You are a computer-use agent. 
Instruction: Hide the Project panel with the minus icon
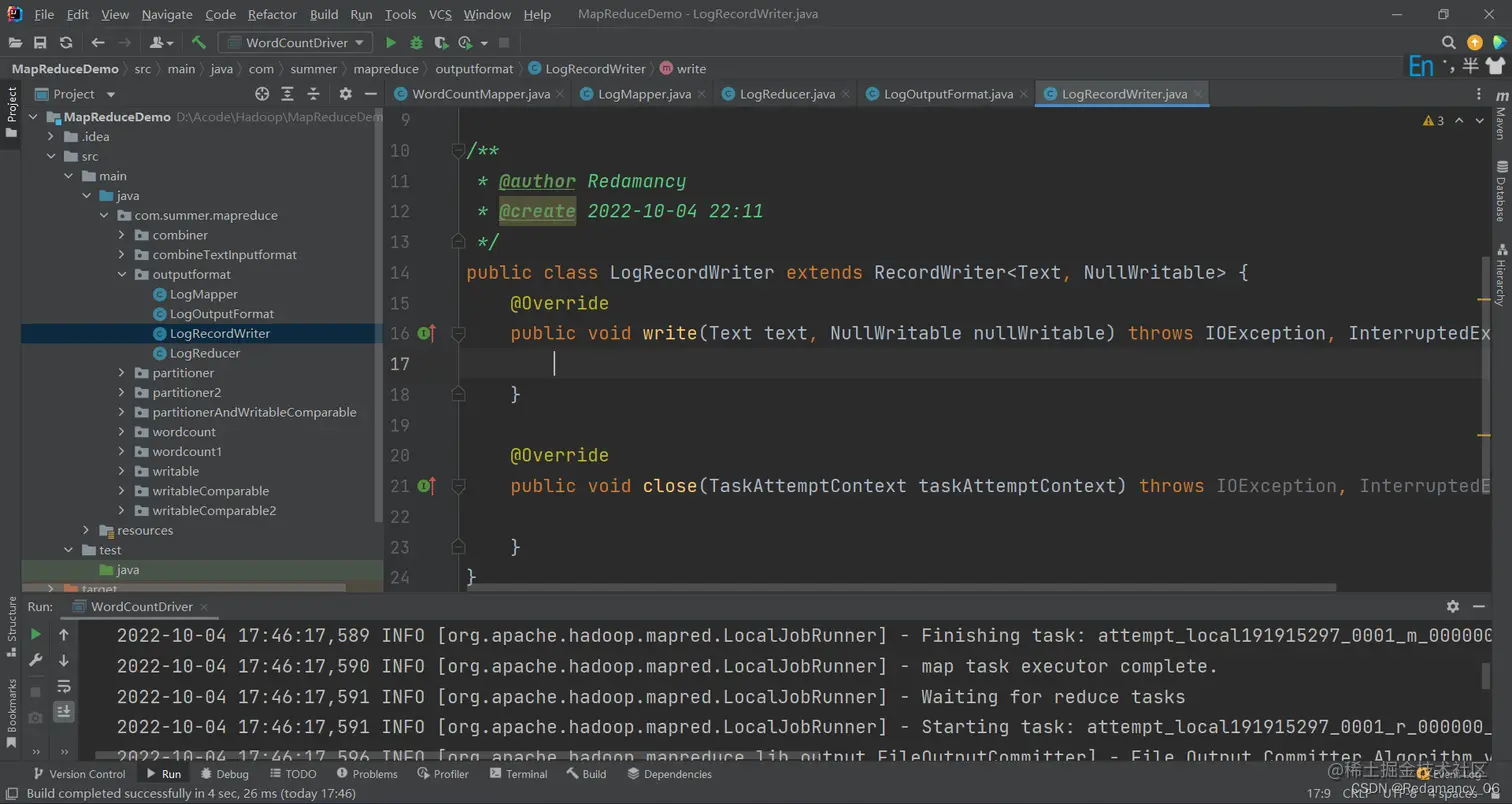[x=370, y=94]
